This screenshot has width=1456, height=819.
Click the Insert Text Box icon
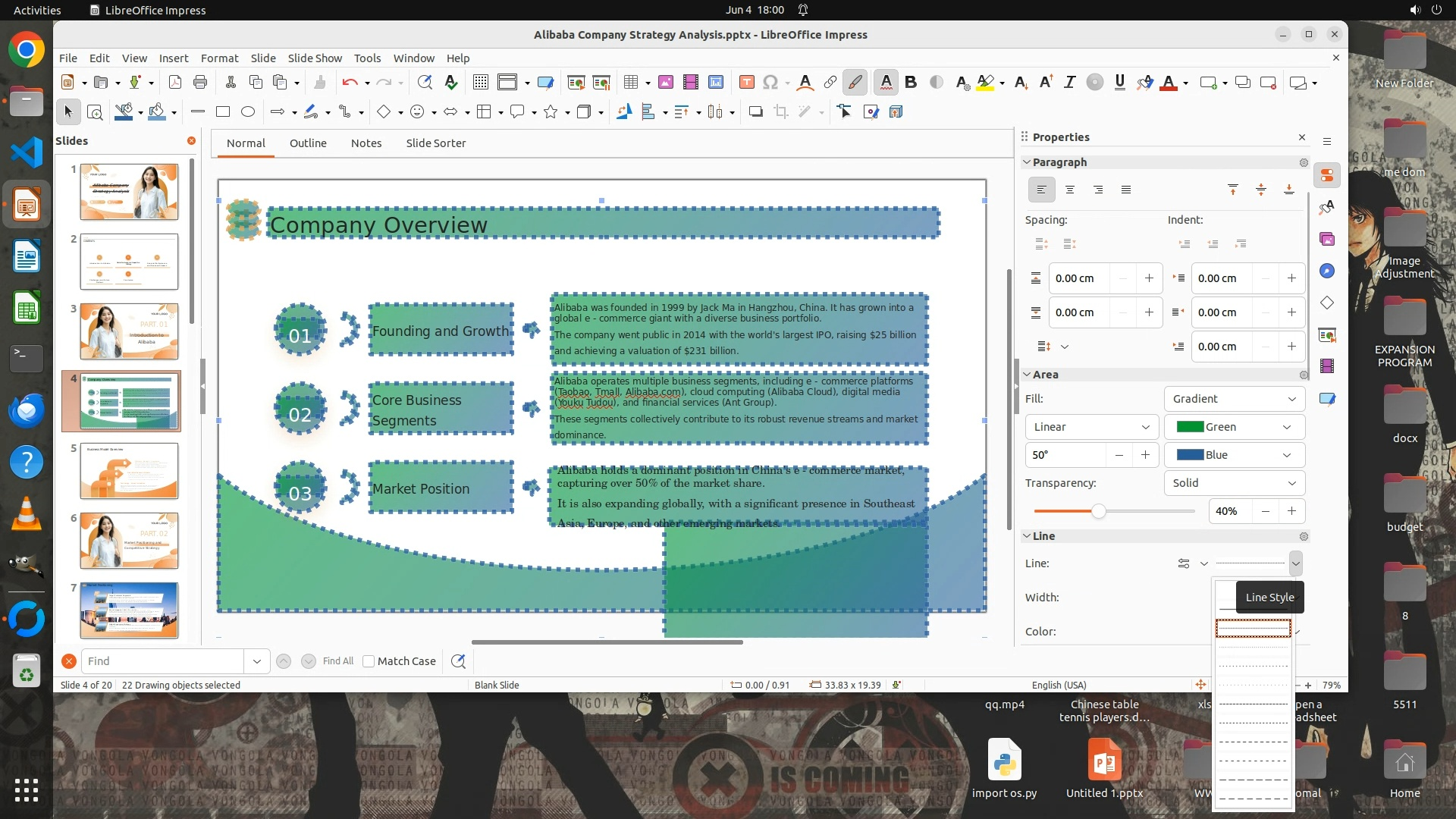[746, 82]
